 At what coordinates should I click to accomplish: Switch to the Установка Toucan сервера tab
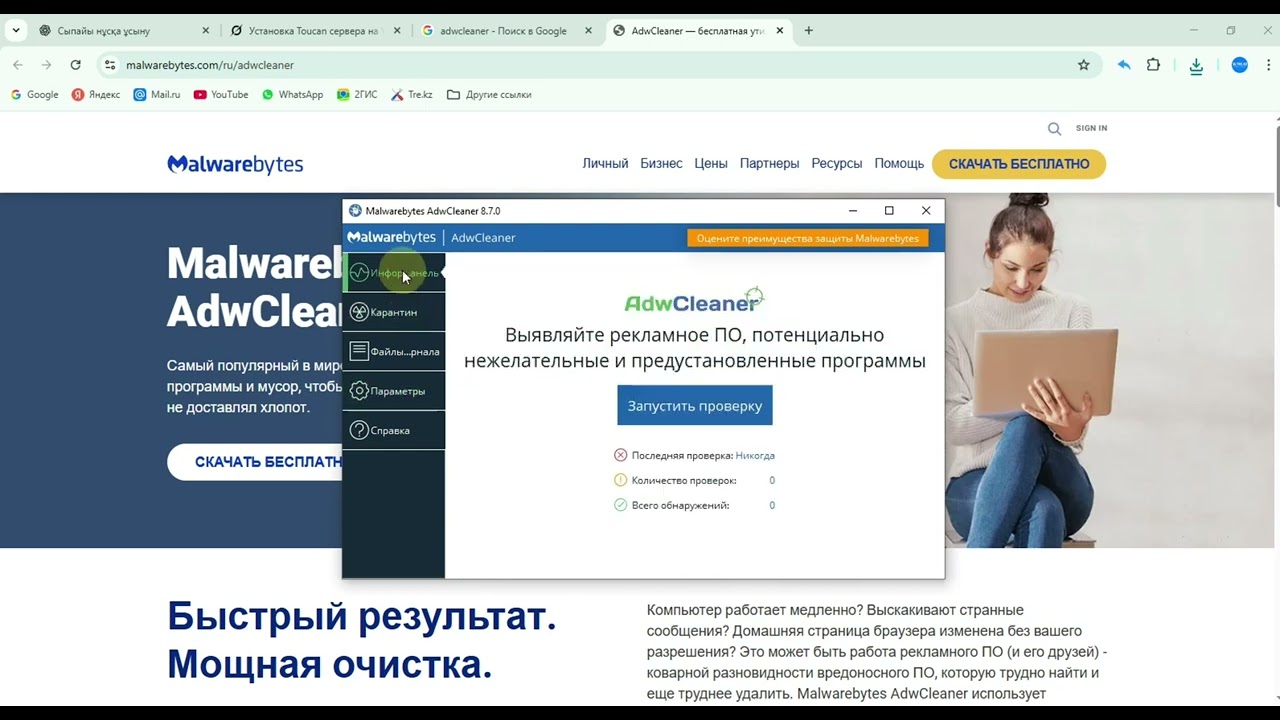point(315,31)
